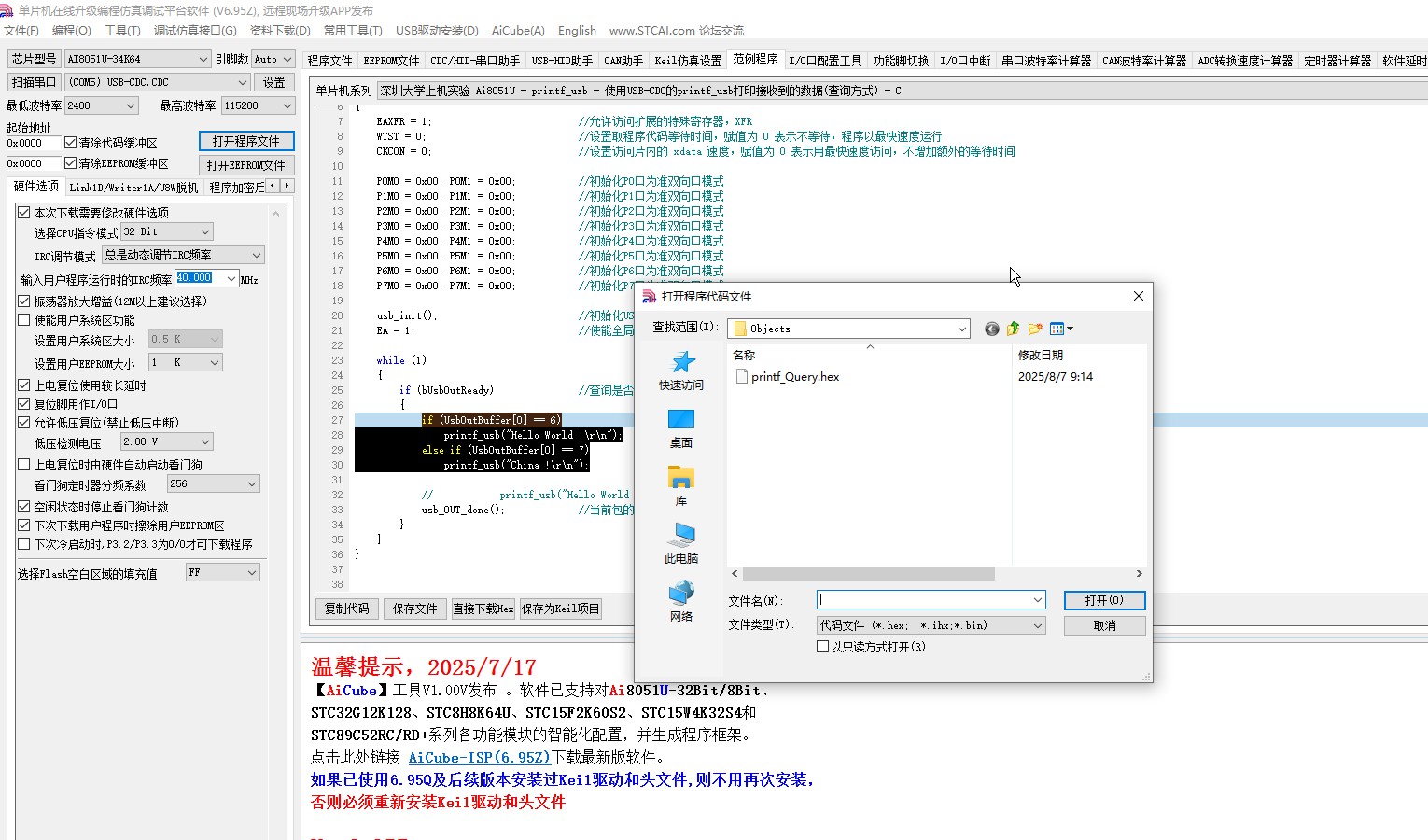Open the 文件(F) menu

21,31
